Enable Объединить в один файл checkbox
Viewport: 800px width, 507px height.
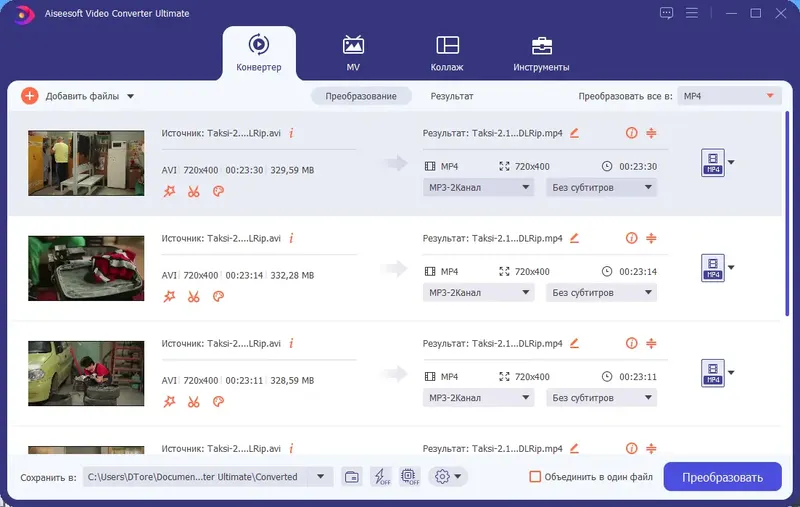535,477
